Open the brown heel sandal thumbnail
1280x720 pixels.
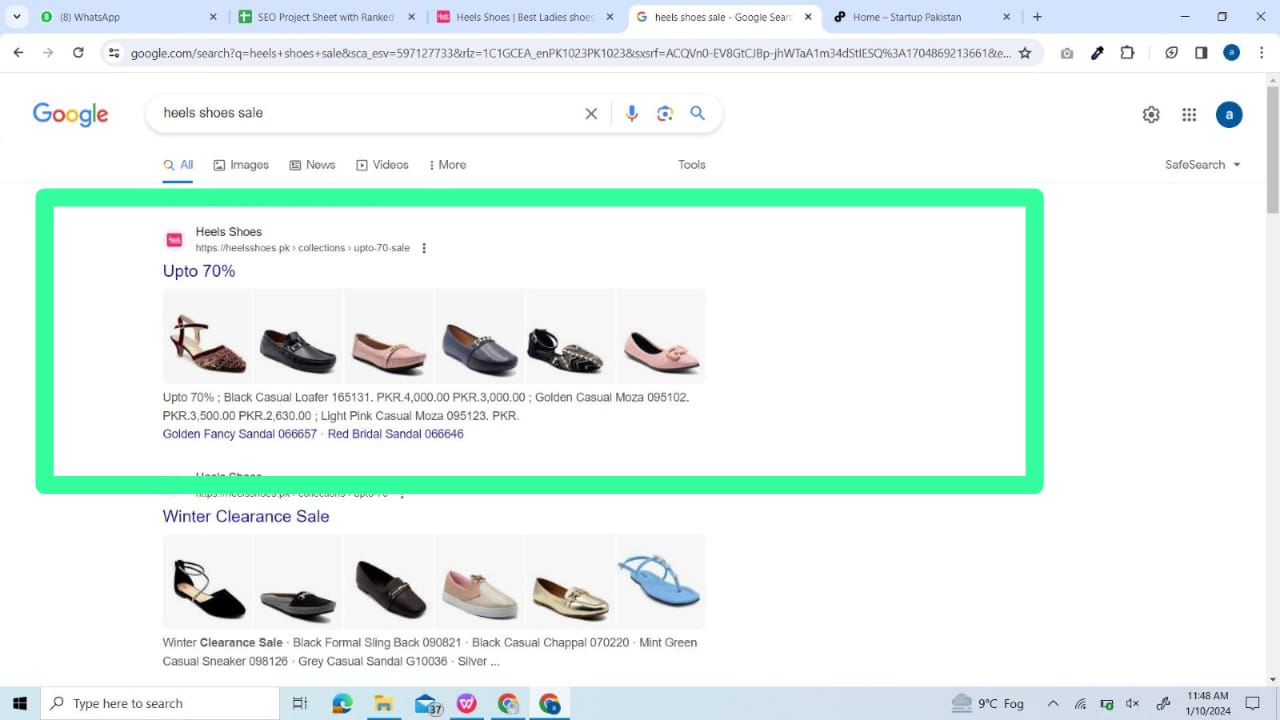tap(207, 336)
